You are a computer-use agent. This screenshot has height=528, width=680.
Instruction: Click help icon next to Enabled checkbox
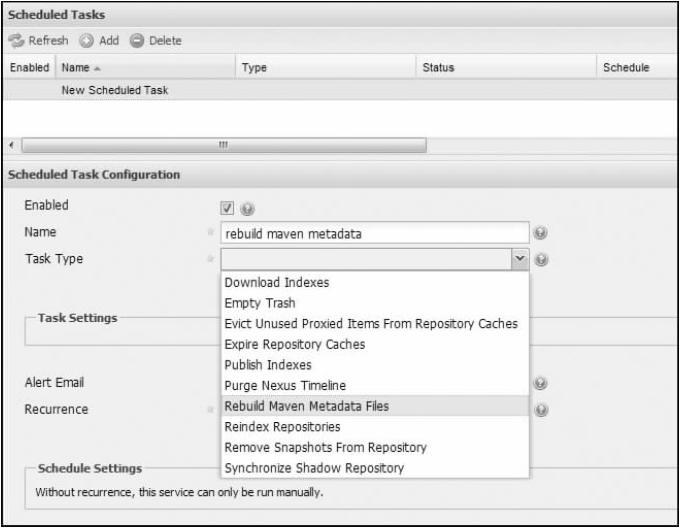[246, 208]
